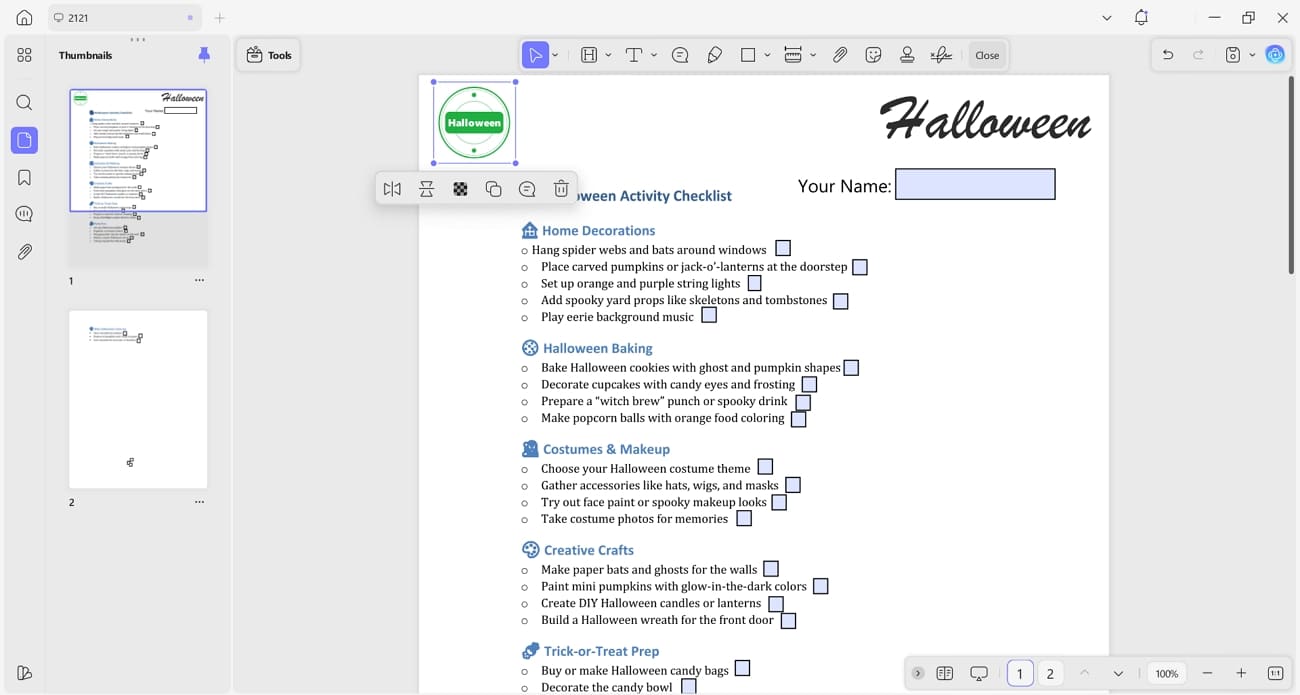Image resolution: width=1300 pixels, height=695 pixels.
Task: Open the Measure tool dropdown arrow
Action: point(812,55)
